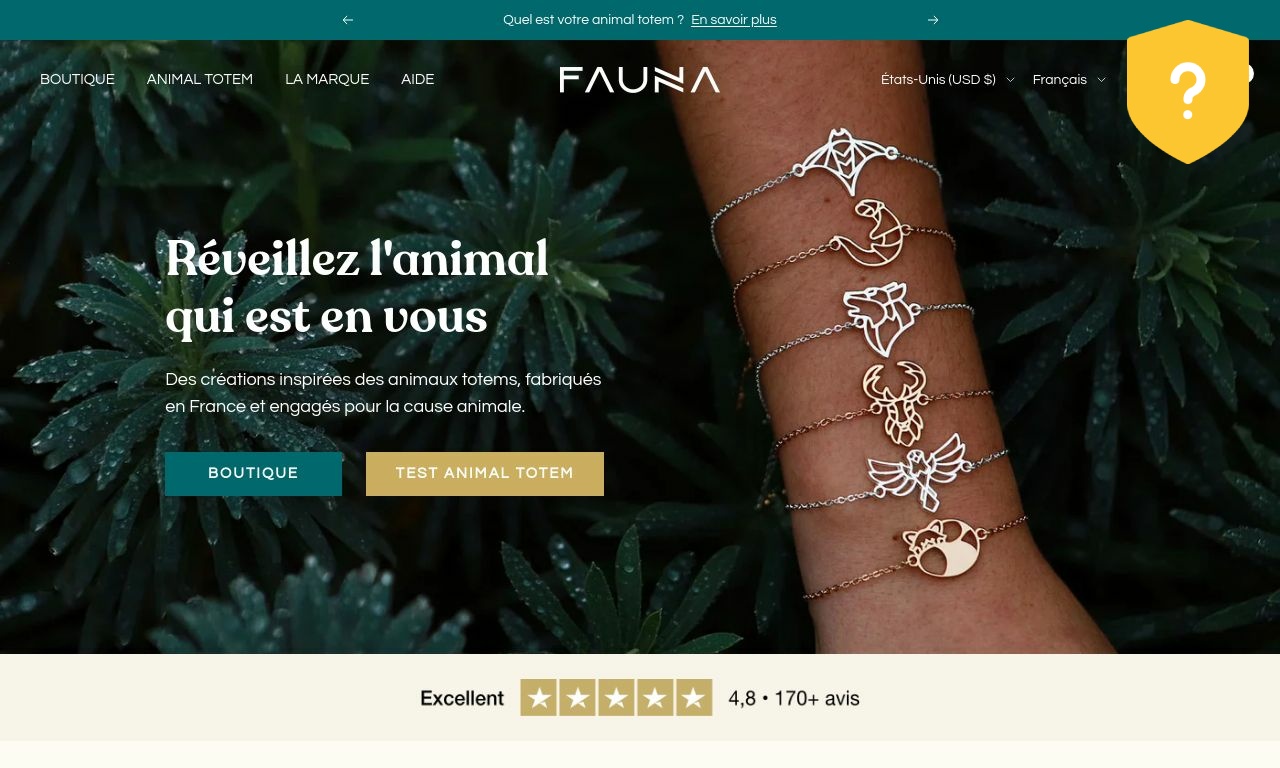Click the Excellent rating label
The image size is (1280, 768).
point(462,698)
